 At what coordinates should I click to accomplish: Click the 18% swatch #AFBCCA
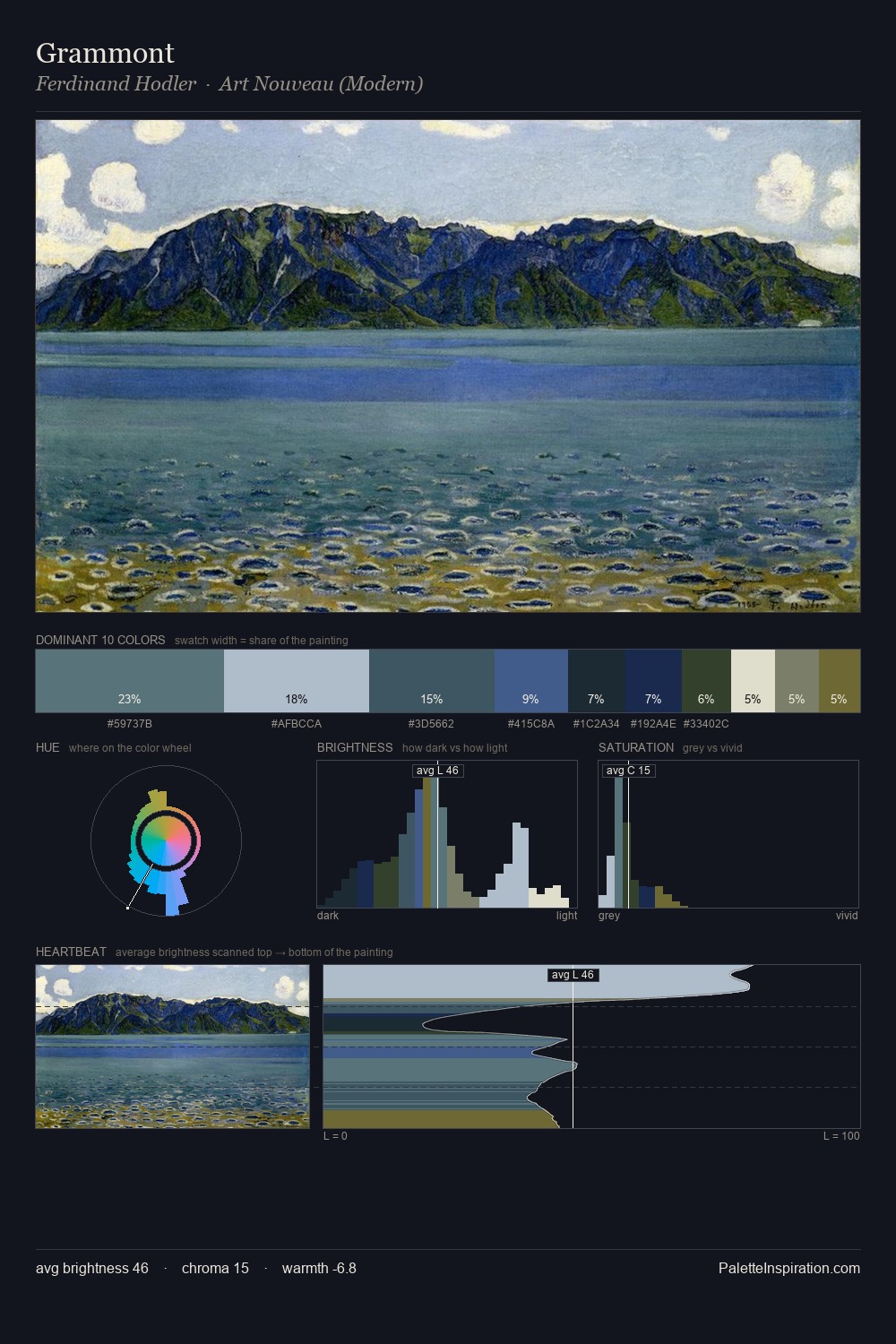pyautogui.click(x=297, y=681)
